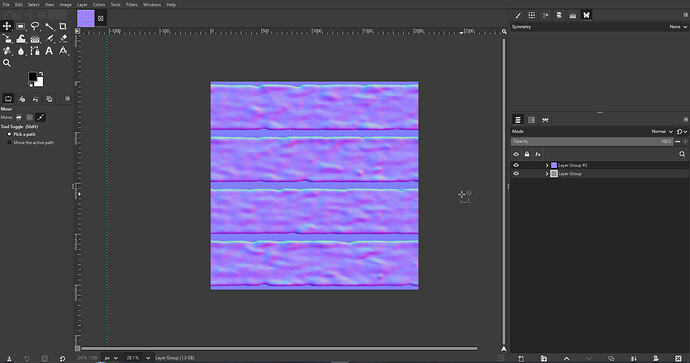This screenshot has height=363, width=690.
Task: Choose 'Move the active path' radio option
Action: pos(30,143)
